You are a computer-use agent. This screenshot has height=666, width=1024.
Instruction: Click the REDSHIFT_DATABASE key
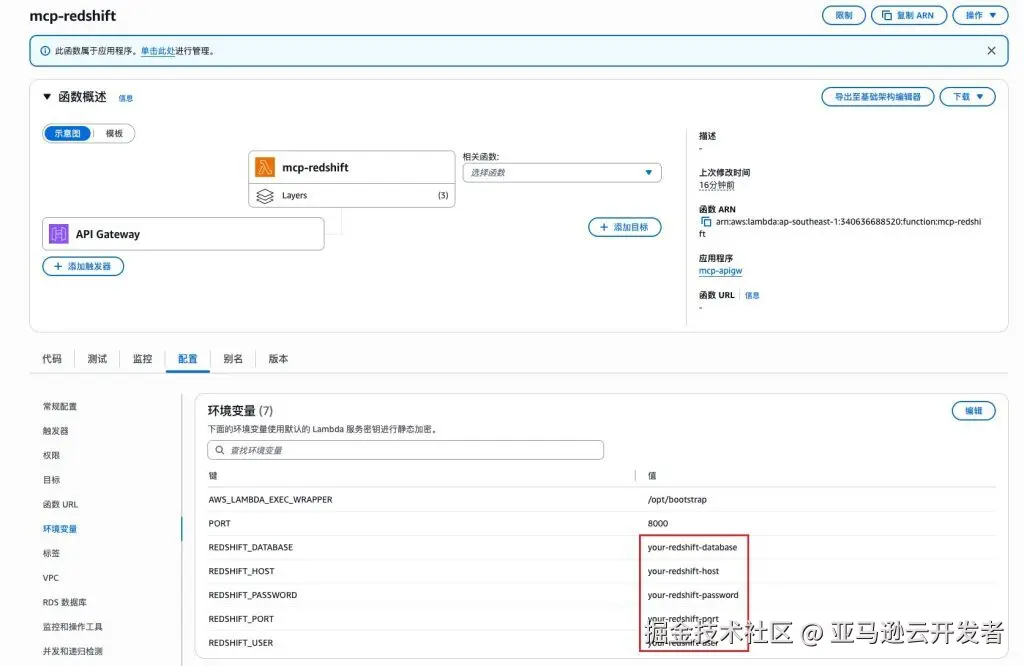pyautogui.click(x=251, y=547)
